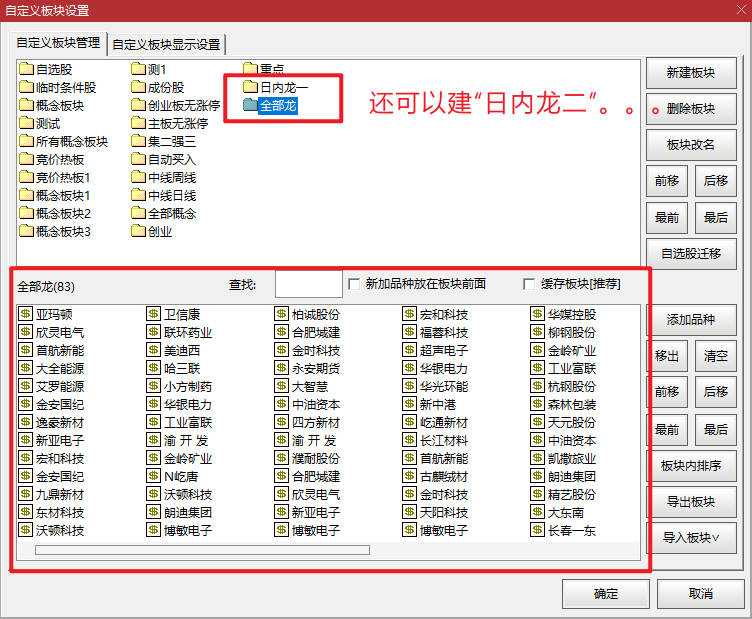Close the 自定义板块设置 dialog
752x619 pixels.
pyautogui.click(x=742, y=10)
